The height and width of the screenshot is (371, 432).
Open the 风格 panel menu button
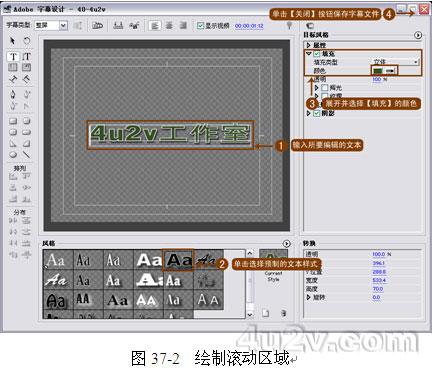tap(286, 244)
